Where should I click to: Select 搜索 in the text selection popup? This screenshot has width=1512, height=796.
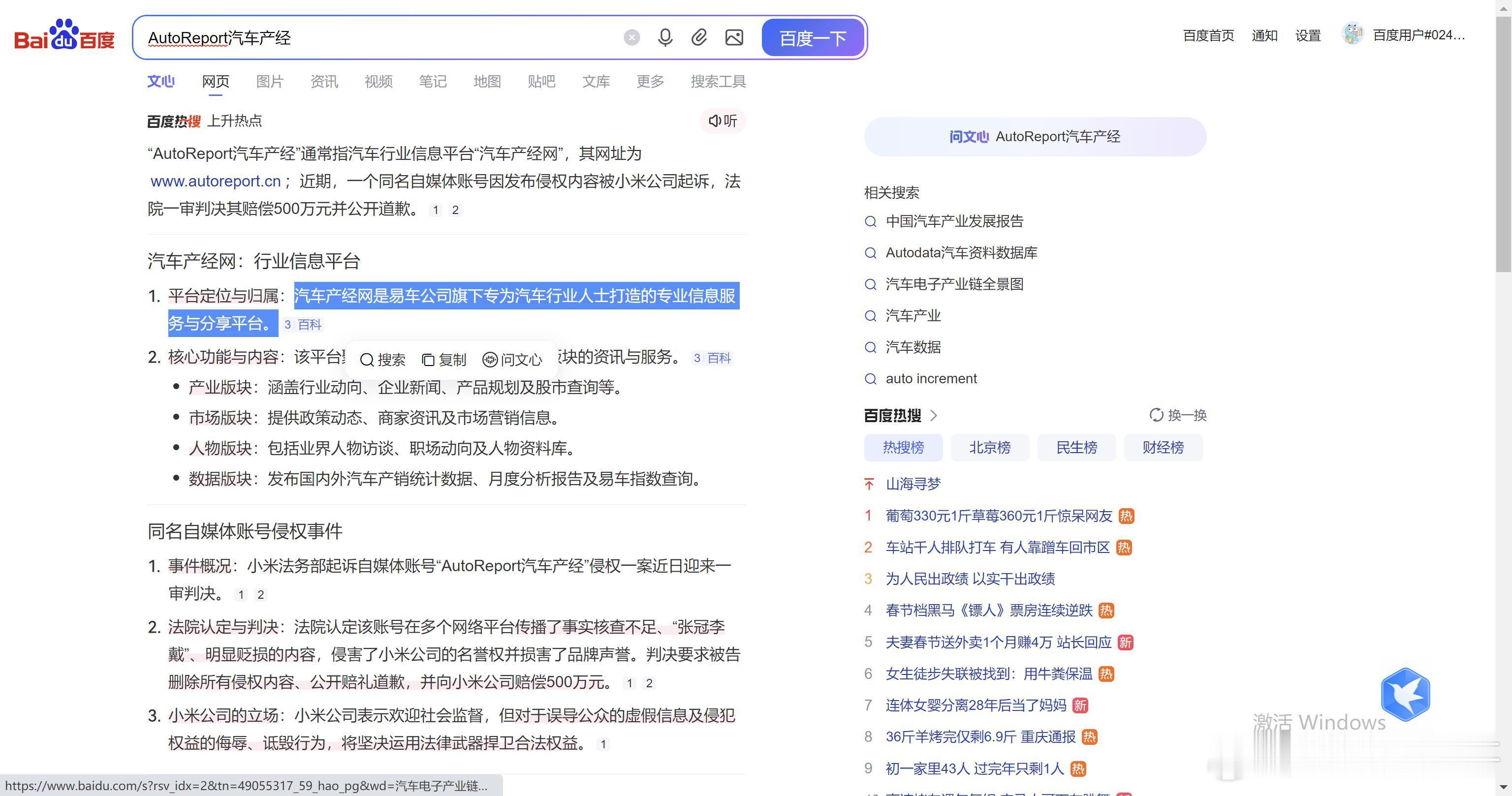[x=384, y=359]
